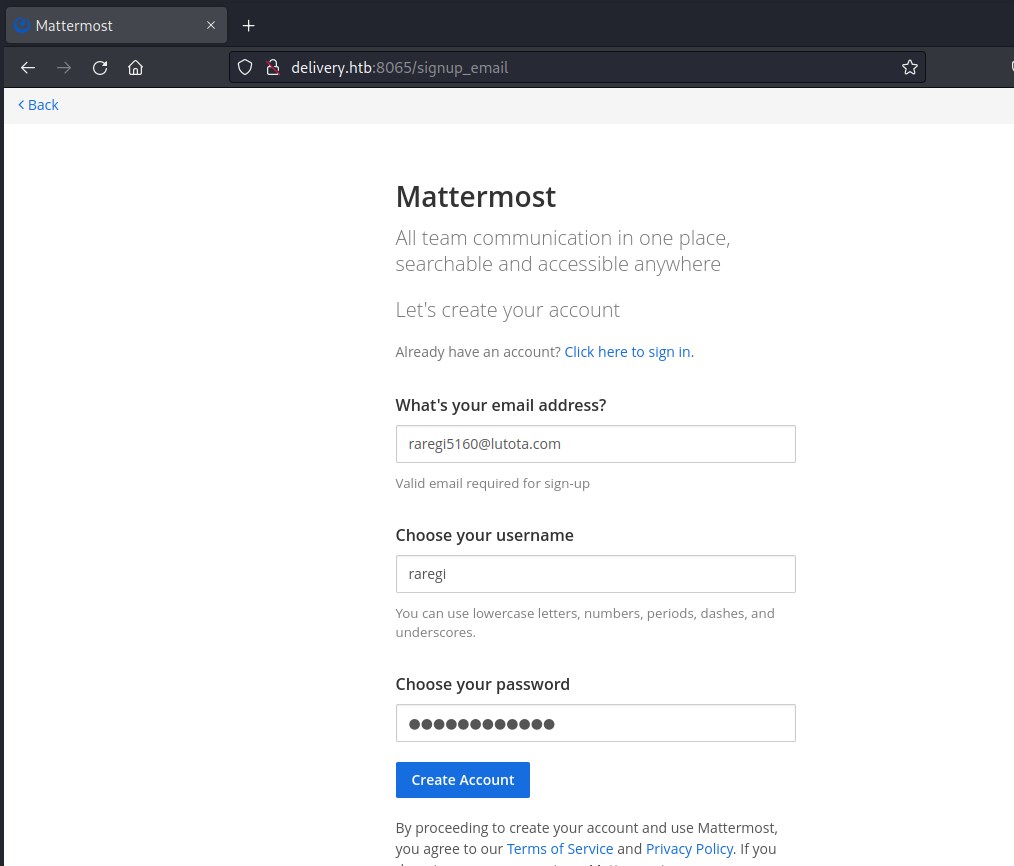Click the browser back arrow button
This screenshot has height=866, width=1014.
(28, 68)
